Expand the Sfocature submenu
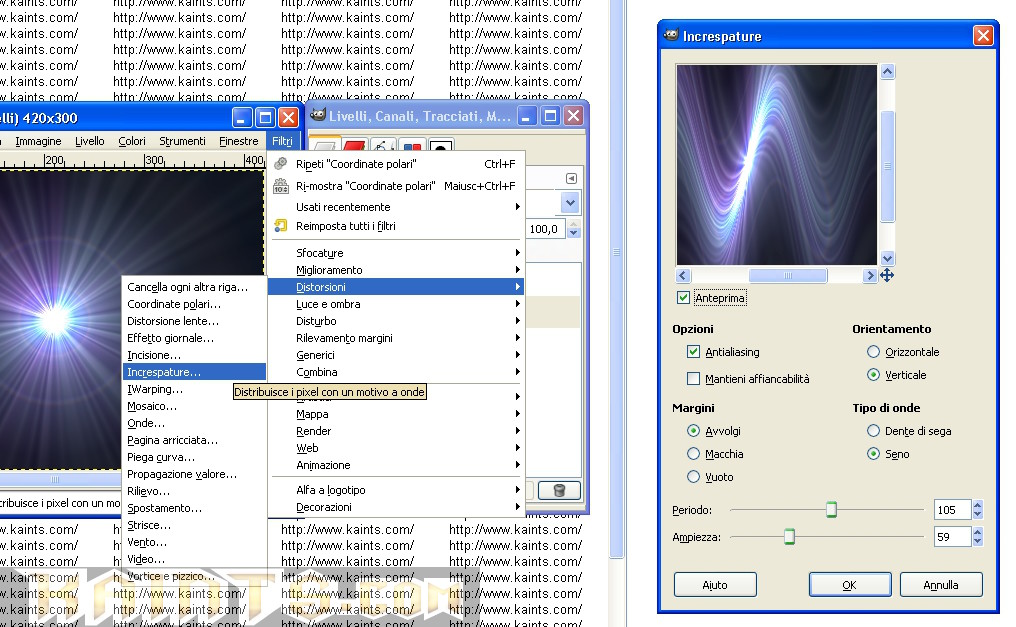The image size is (1016, 627). coord(396,253)
